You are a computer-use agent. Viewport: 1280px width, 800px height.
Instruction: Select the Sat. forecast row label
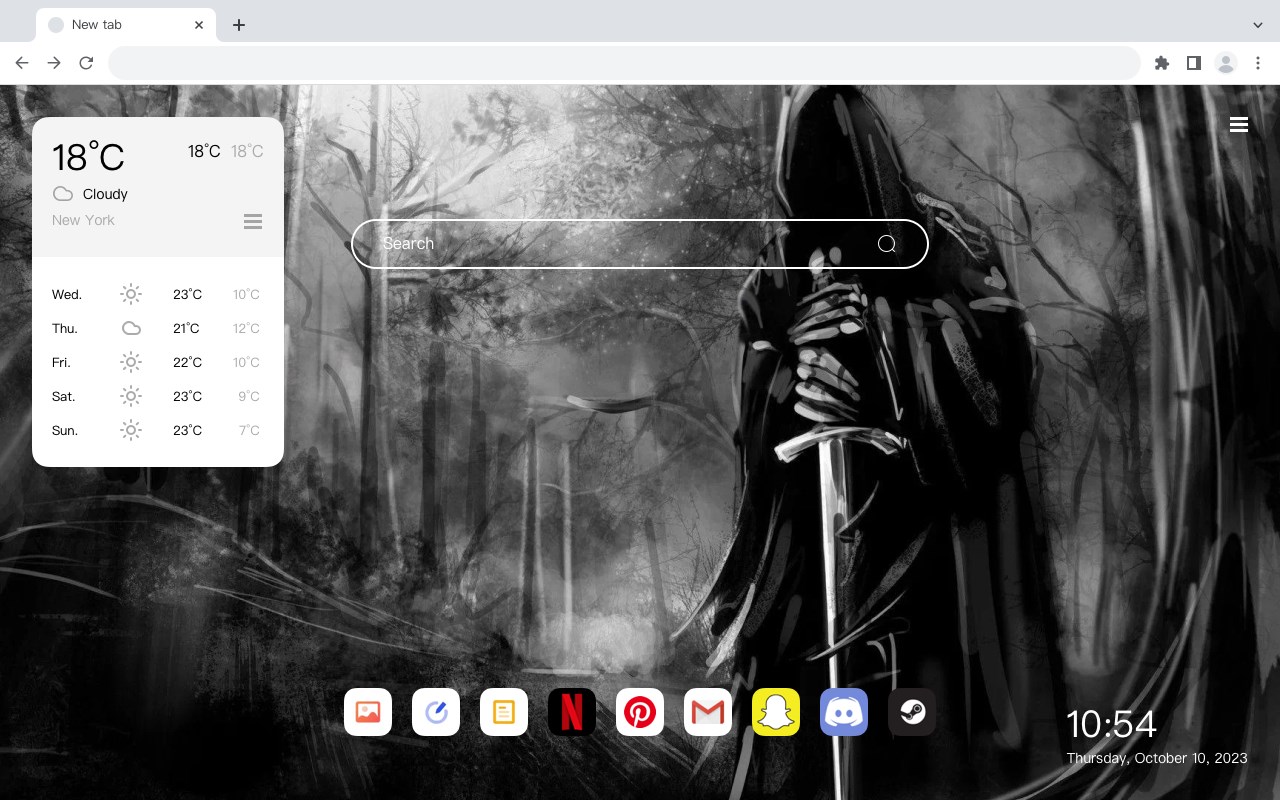click(x=64, y=396)
